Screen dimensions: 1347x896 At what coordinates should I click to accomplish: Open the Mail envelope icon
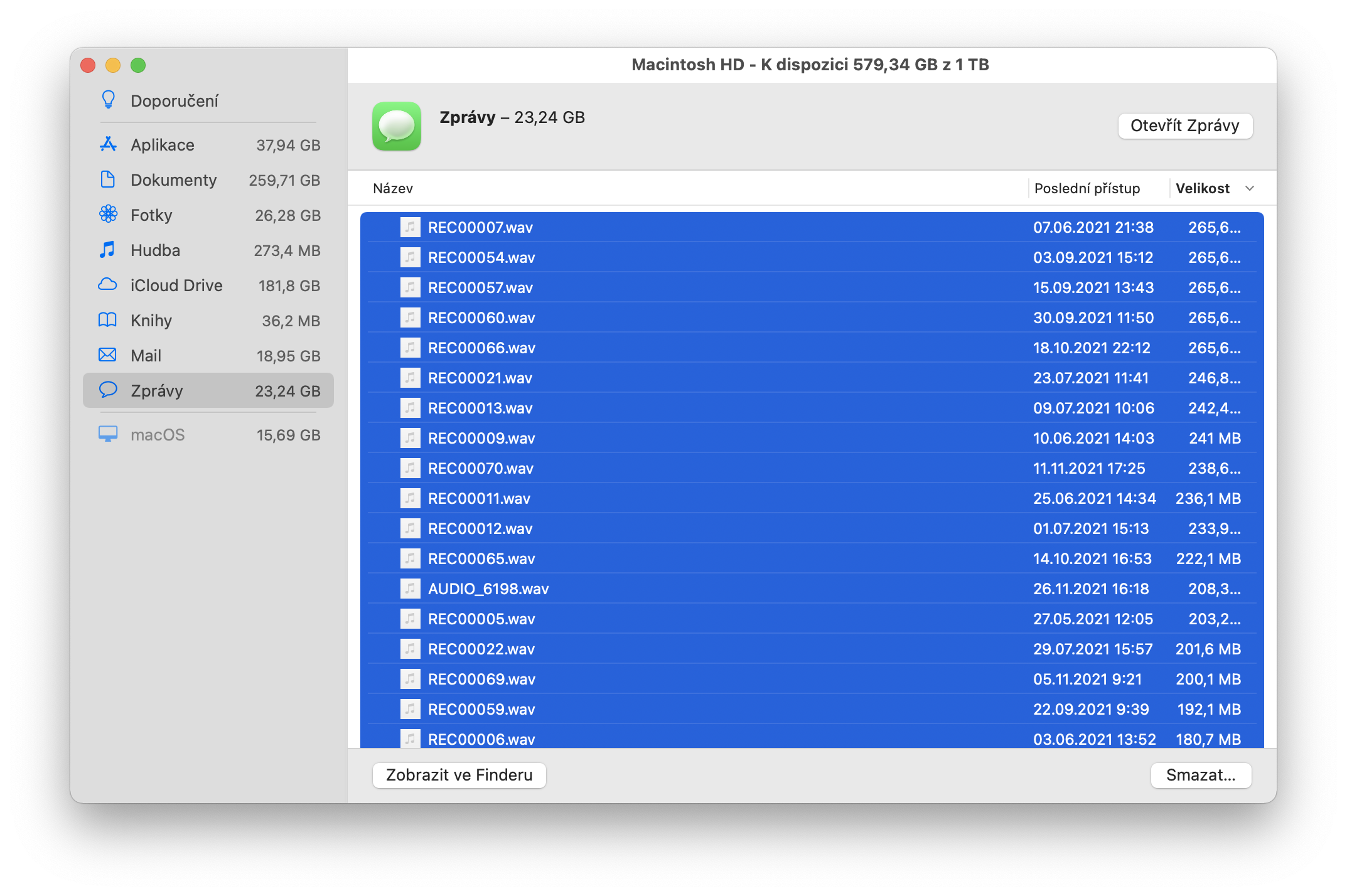[108, 355]
